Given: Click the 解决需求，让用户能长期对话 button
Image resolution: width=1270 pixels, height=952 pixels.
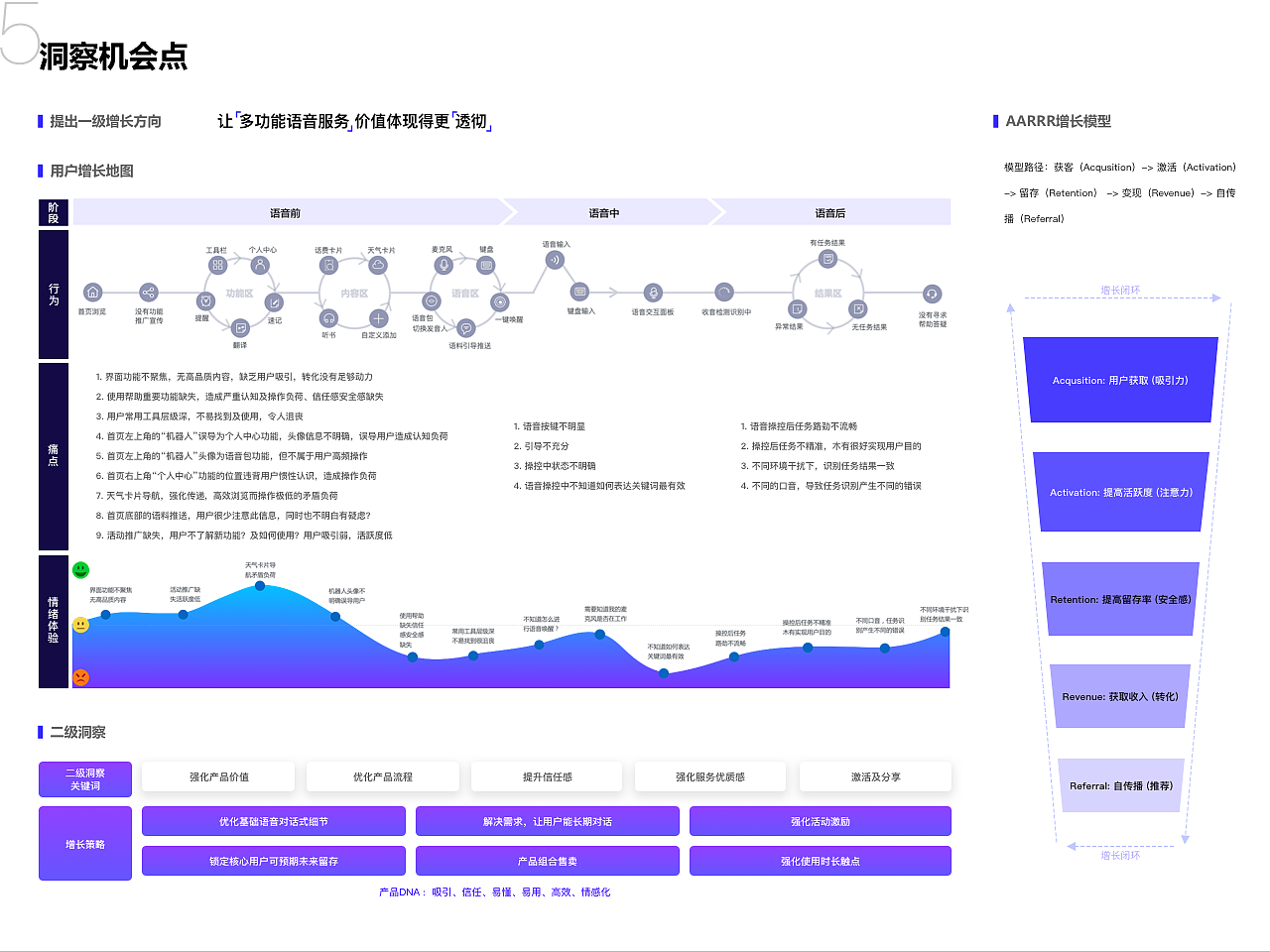Looking at the screenshot, I should pyautogui.click(x=548, y=821).
